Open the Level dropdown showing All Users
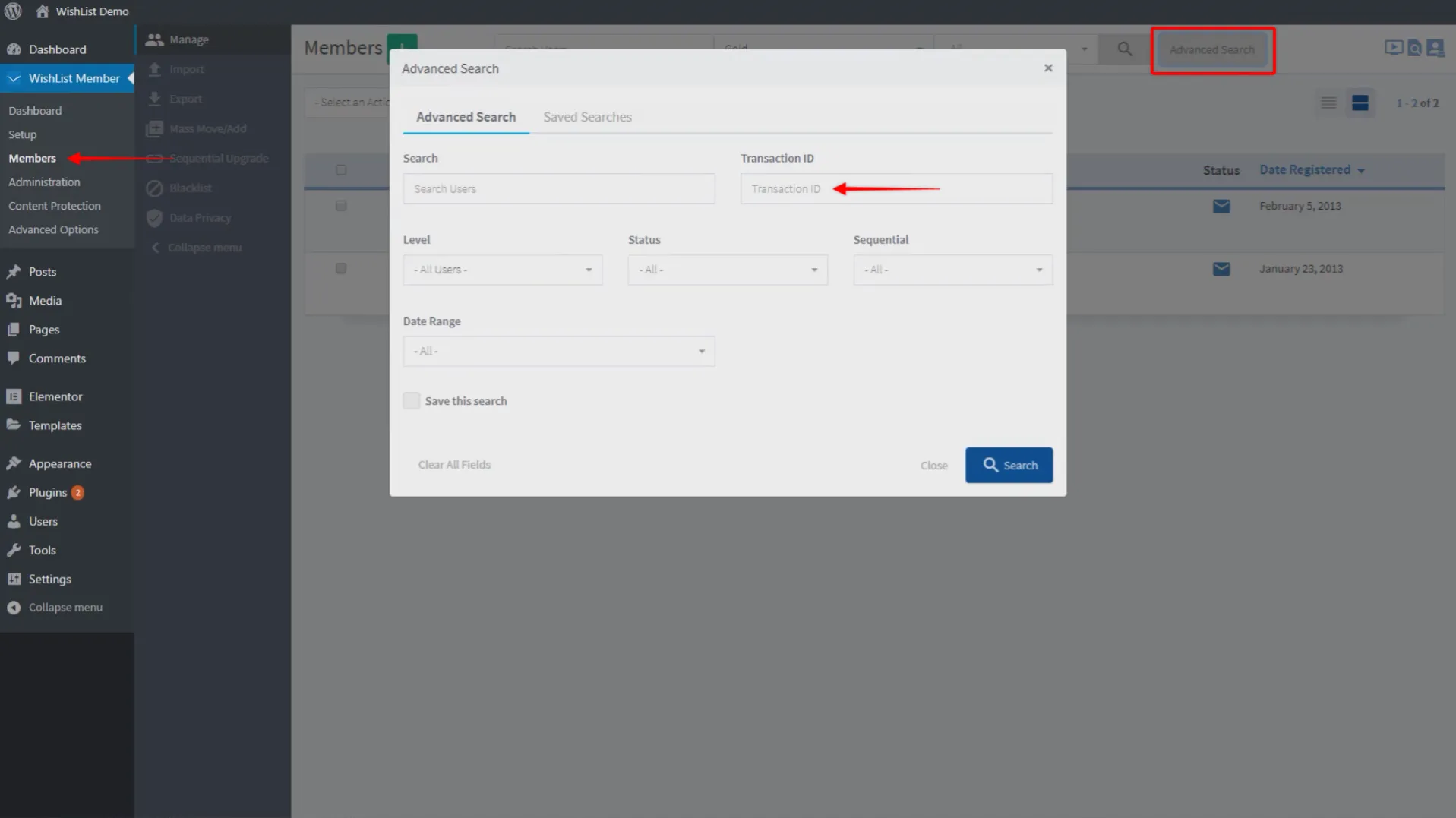The image size is (1456, 818). 502,270
